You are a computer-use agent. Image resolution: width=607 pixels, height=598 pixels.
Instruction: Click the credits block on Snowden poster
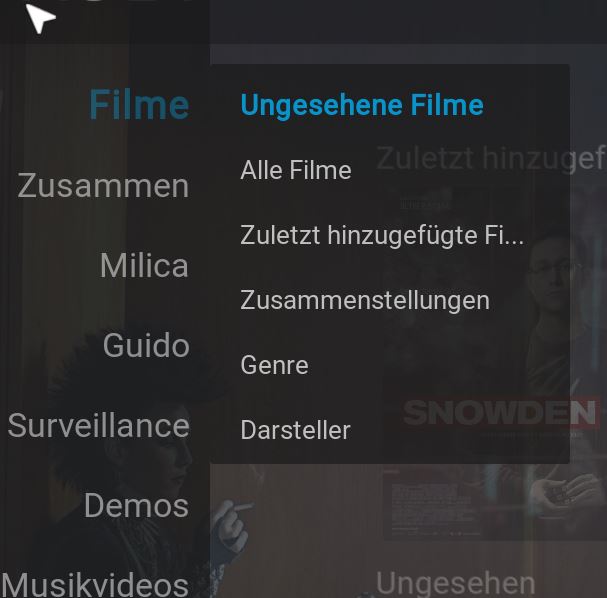(x=434, y=505)
